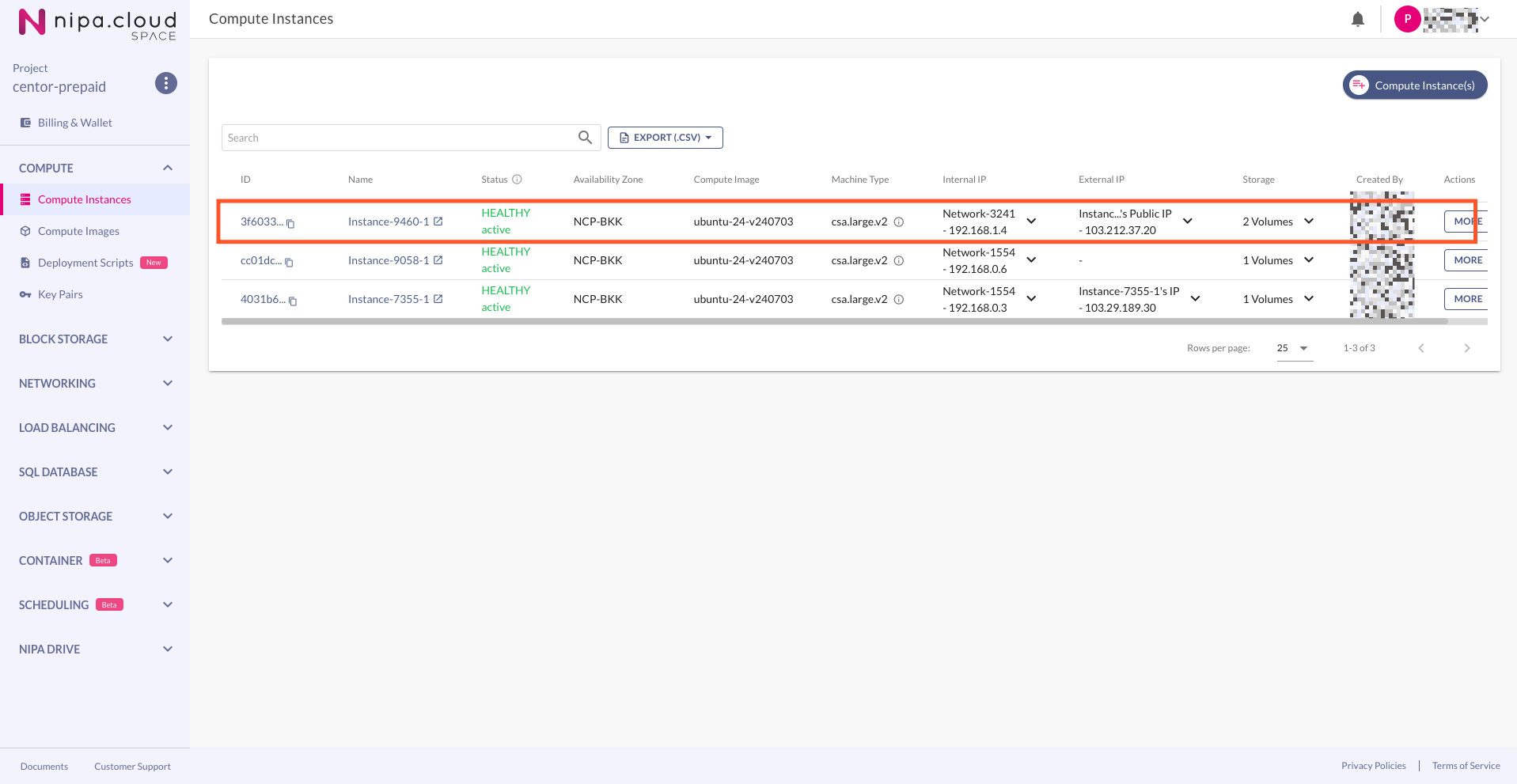Show csa.large.v2 info for Instance-7355-1
The width and height of the screenshot is (1517, 784).
pos(899,300)
